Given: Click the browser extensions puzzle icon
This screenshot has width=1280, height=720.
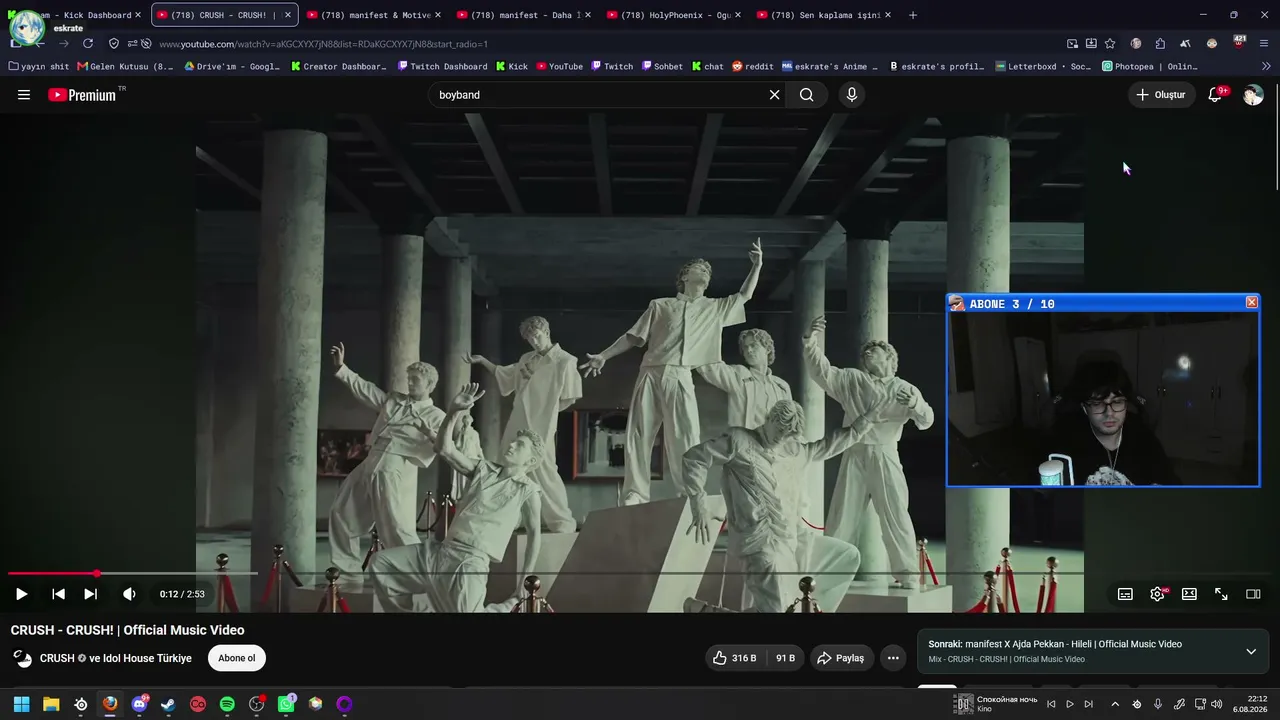Looking at the screenshot, I should 1160,44.
